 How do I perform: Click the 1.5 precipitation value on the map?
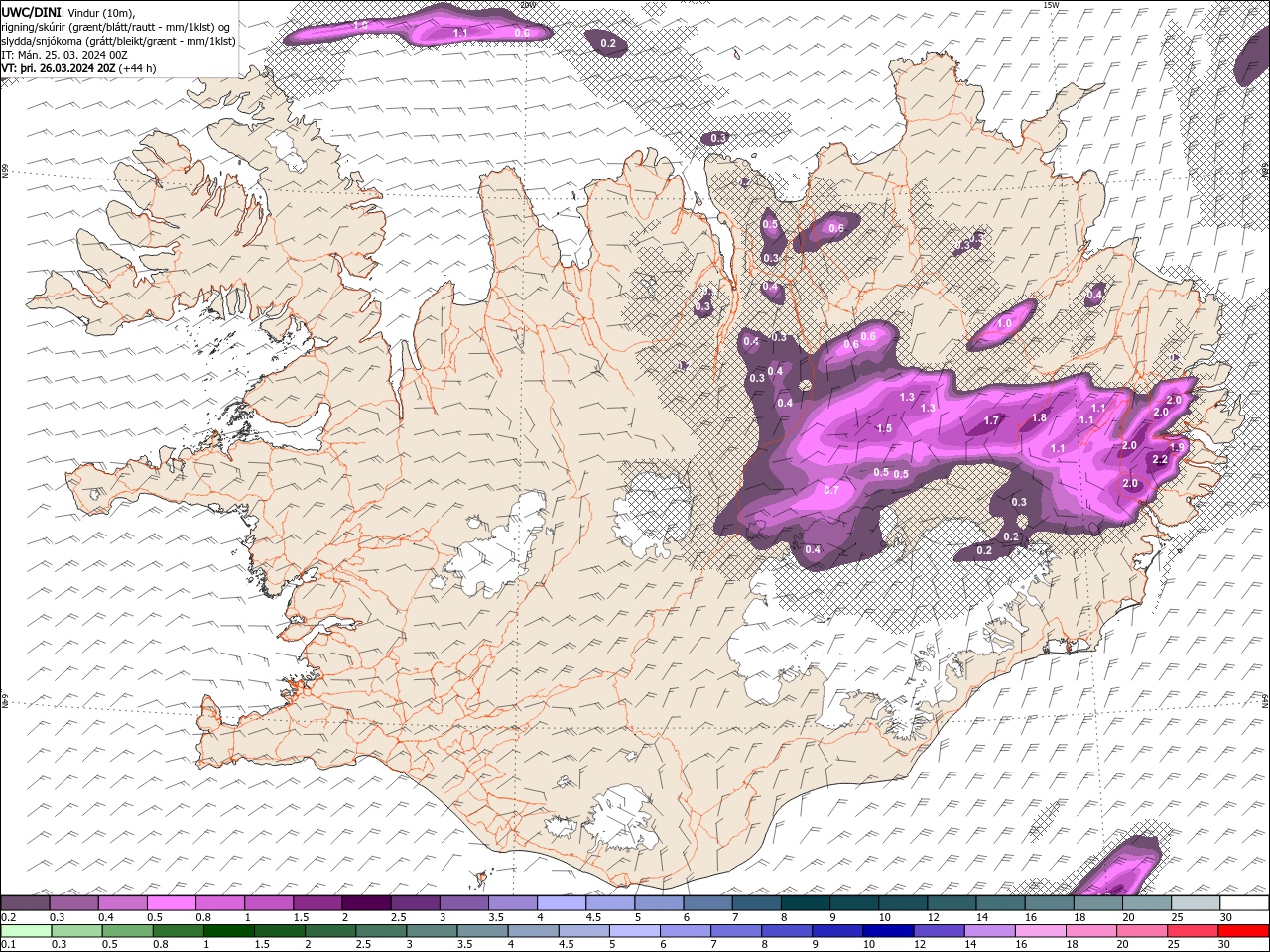tap(884, 428)
